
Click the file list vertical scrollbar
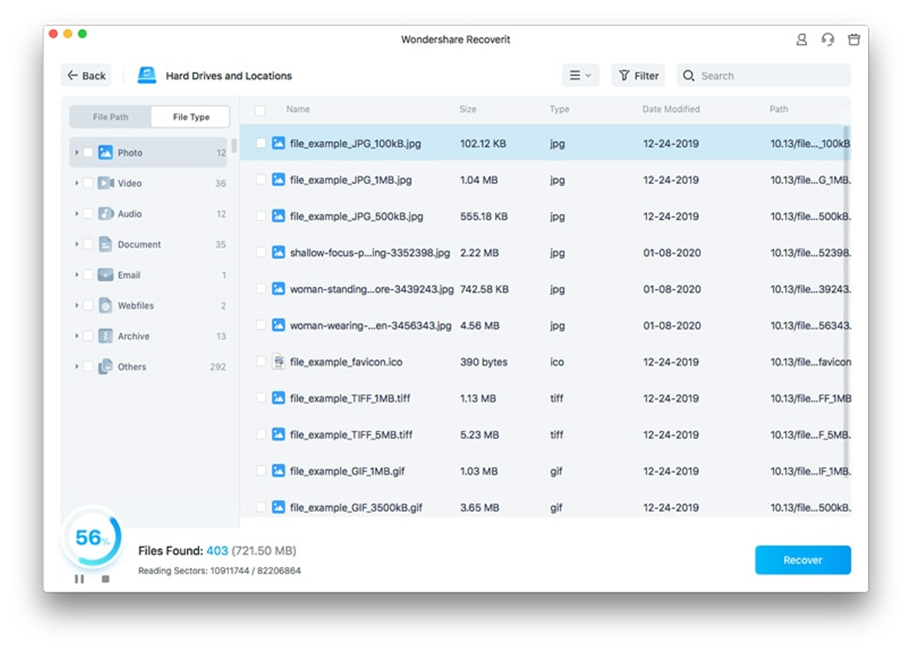coord(847,302)
